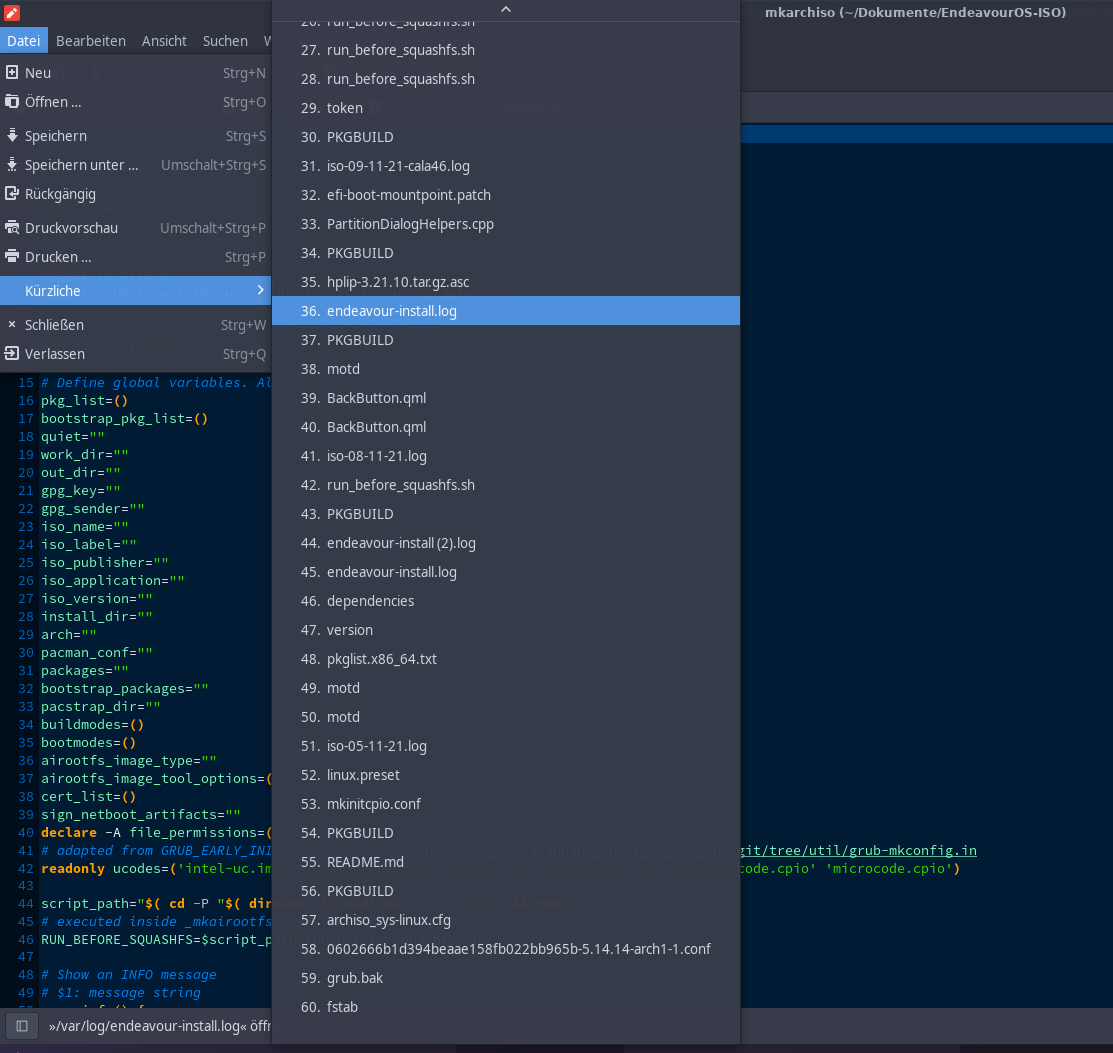Click code line 21 gpg_key=""
Image resolution: width=1113 pixels, height=1053 pixels.
point(80,491)
